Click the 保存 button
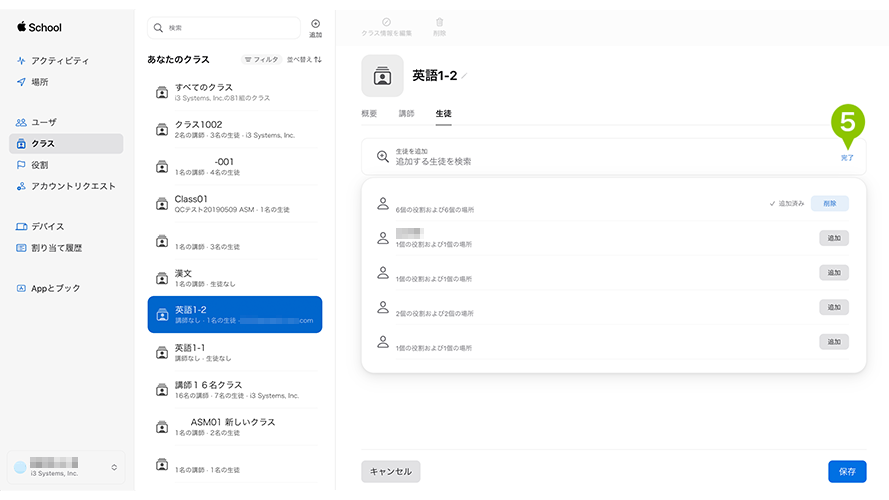 click(847, 472)
